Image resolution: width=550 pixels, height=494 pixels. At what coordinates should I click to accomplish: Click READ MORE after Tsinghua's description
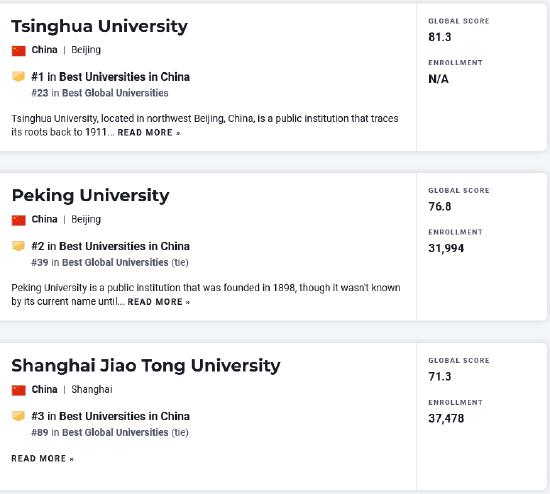point(149,133)
